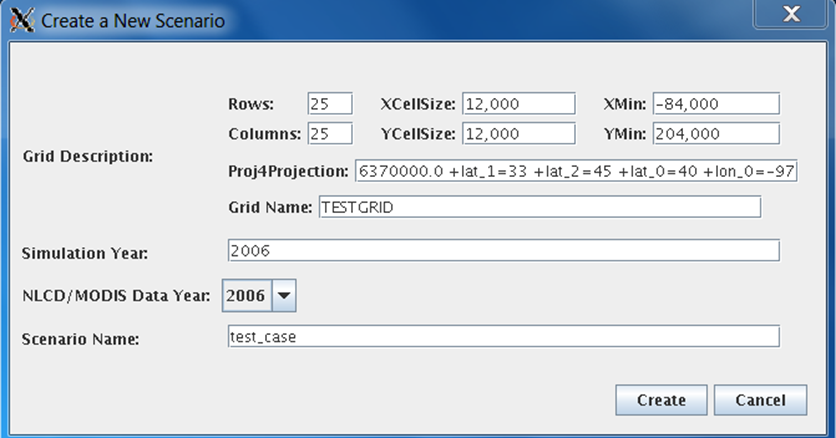Click the Simulation Year label

coord(85,253)
